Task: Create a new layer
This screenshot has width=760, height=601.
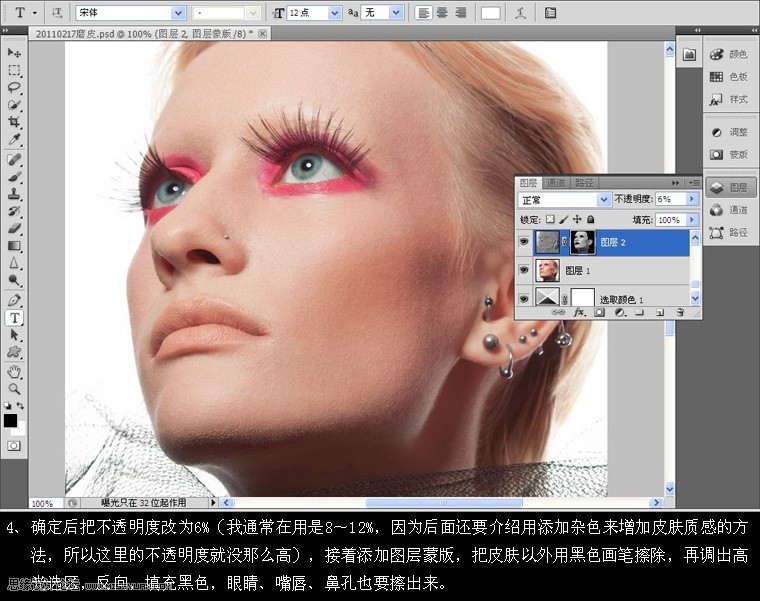Action: click(x=660, y=313)
